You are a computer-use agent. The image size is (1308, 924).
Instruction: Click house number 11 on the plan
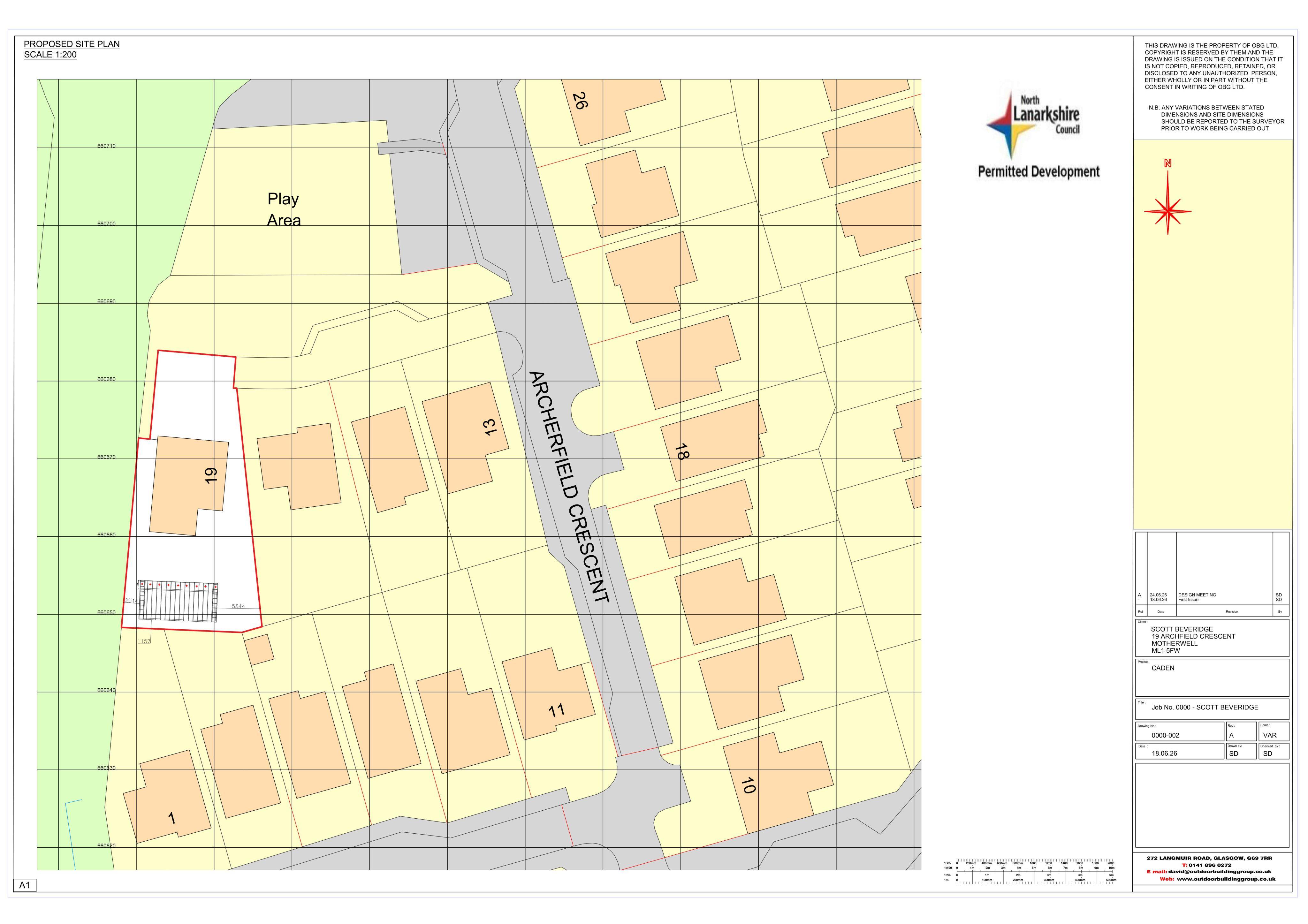pos(557,710)
